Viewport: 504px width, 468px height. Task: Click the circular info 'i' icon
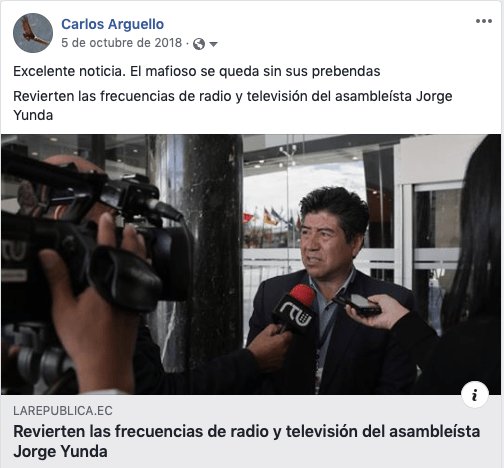(x=475, y=395)
